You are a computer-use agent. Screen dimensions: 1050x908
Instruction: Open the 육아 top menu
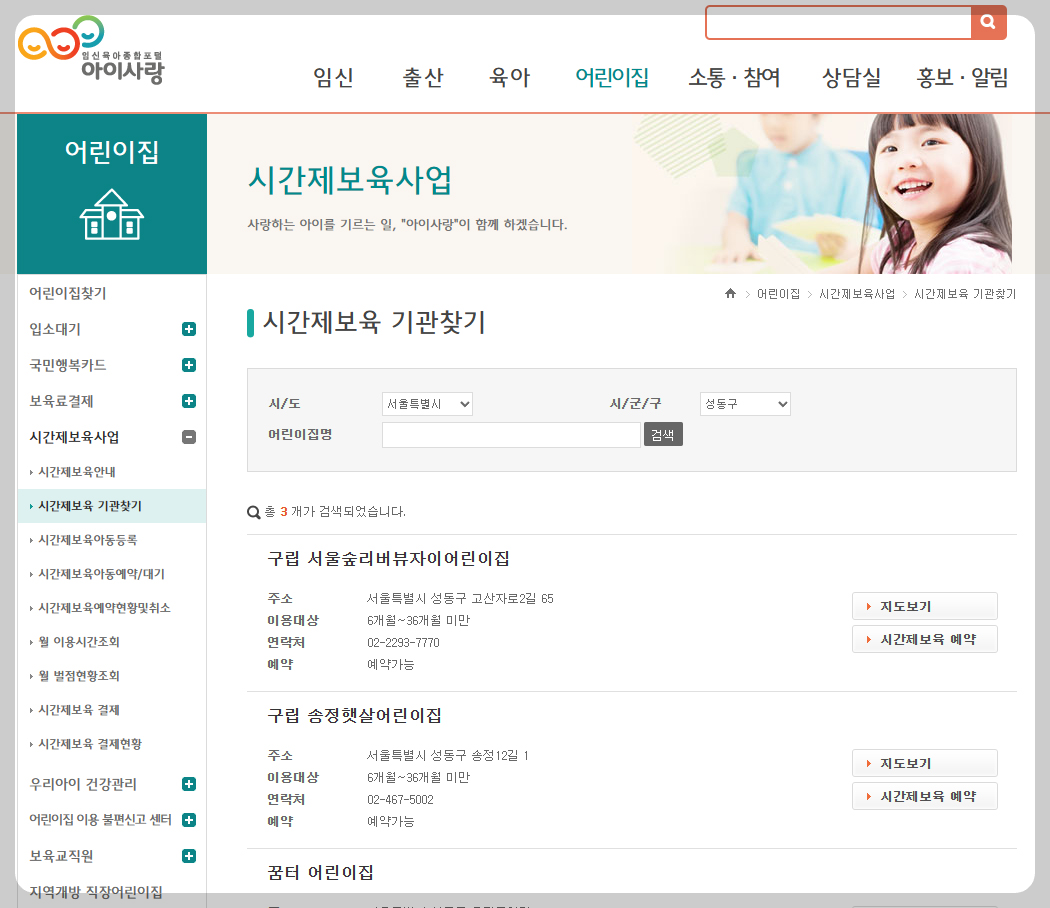[x=510, y=78]
